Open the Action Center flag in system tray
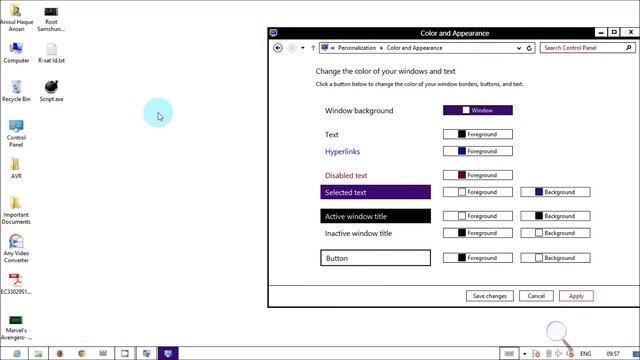 point(536,353)
